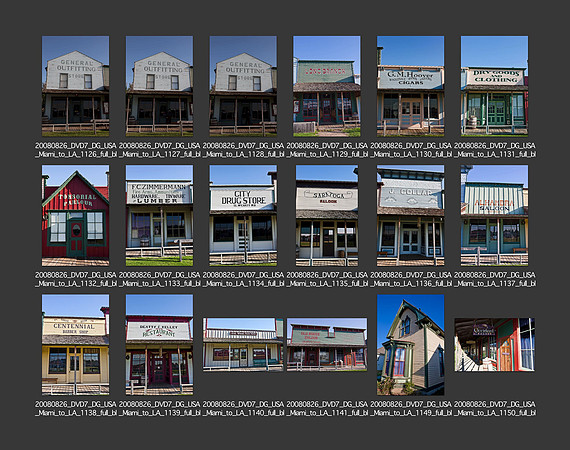Select landscape thumbnail 1140 with balcony storefront

click(243, 345)
